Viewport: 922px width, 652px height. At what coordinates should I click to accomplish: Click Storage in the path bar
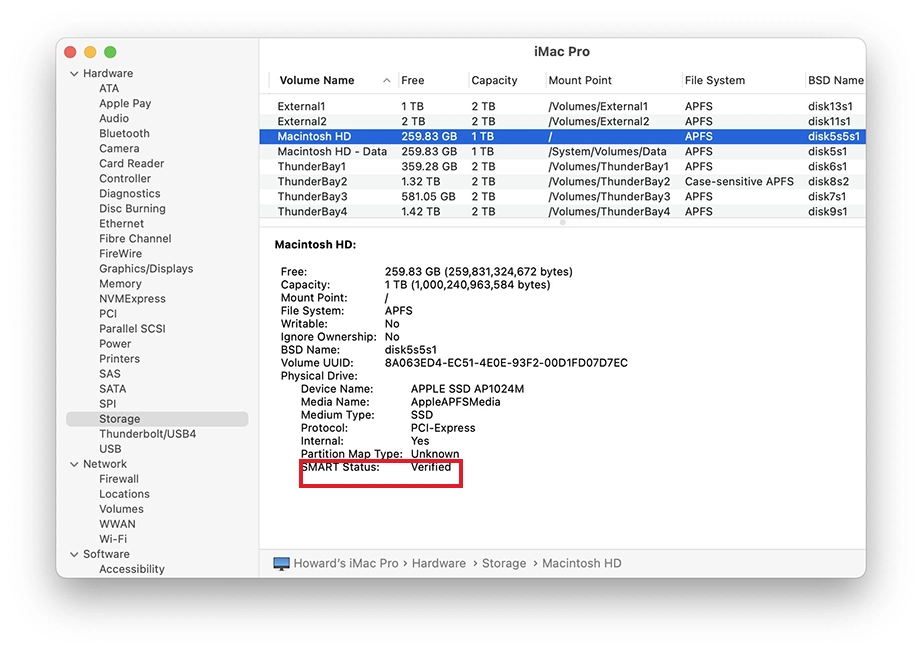click(x=504, y=563)
